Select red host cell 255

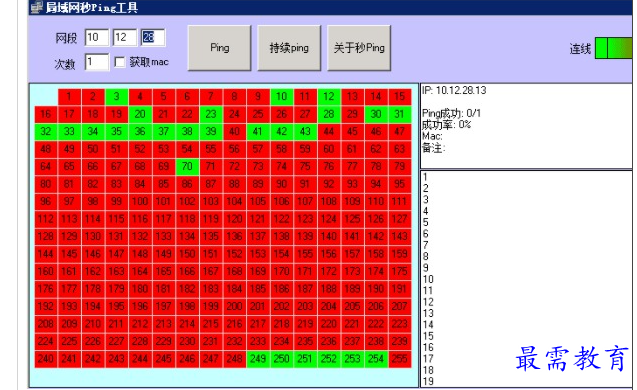[399, 359]
